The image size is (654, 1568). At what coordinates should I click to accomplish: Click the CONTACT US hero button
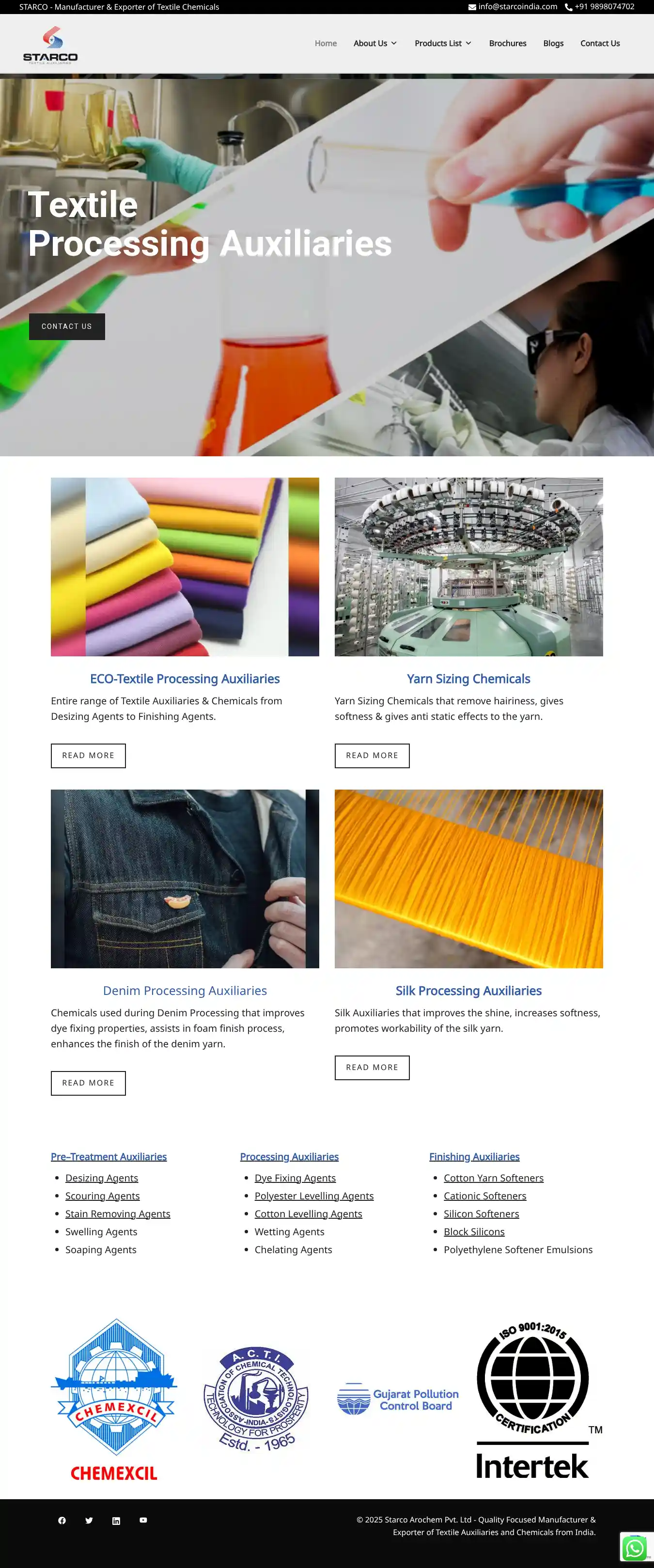coord(67,326)
